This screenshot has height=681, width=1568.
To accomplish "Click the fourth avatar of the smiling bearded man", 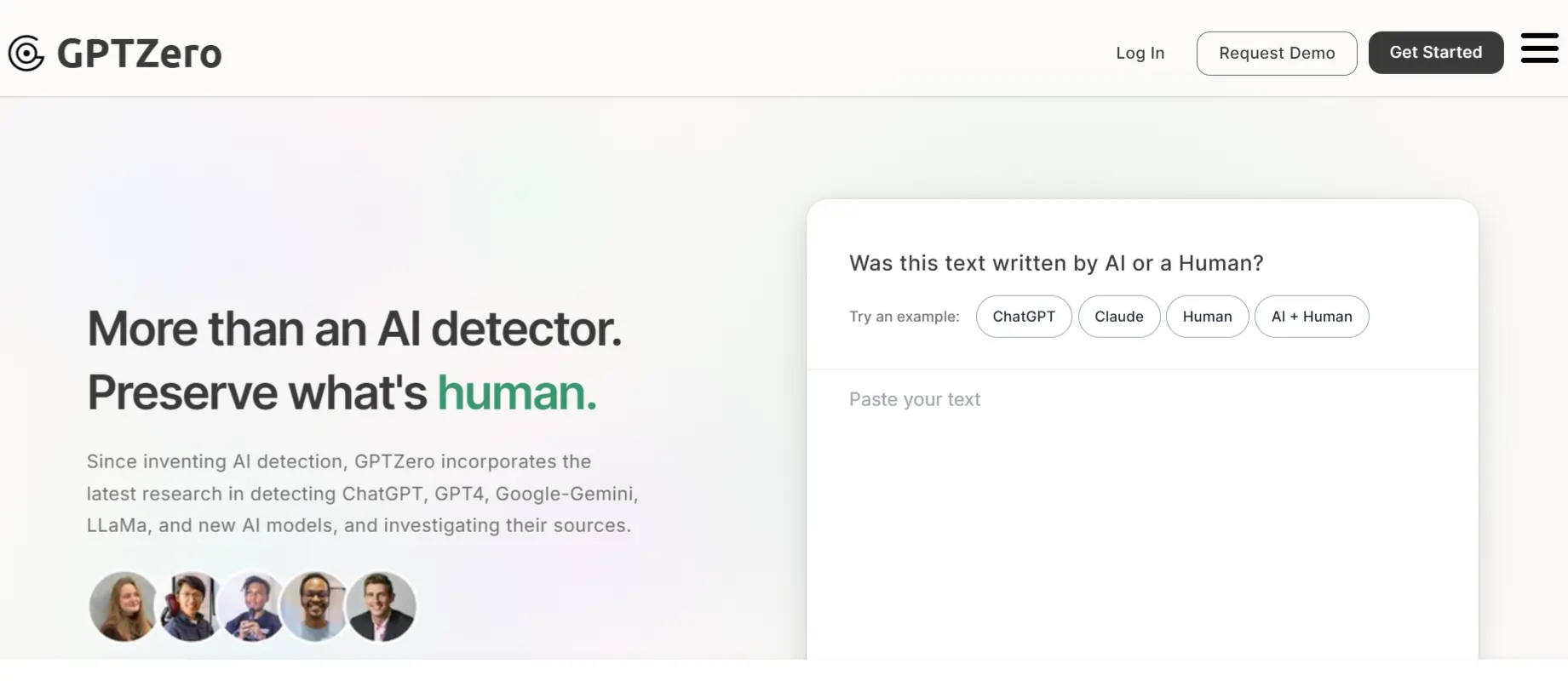I will (x=315, y=606).
